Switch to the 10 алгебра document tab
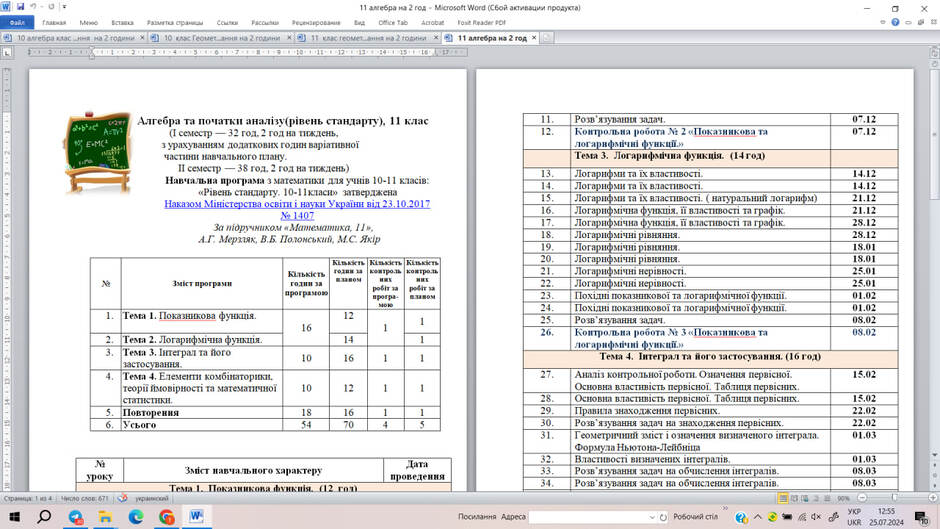 [74, 38]
